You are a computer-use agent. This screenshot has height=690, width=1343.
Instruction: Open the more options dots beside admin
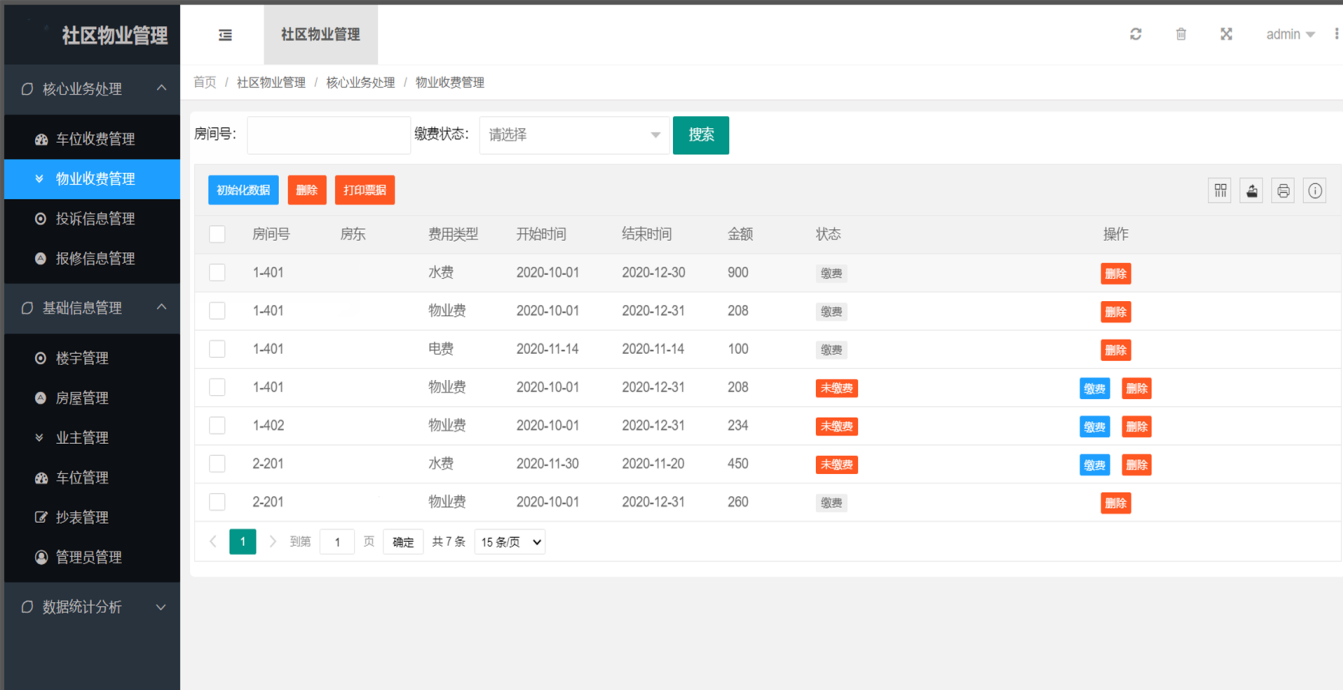(x=1336, y=34)
